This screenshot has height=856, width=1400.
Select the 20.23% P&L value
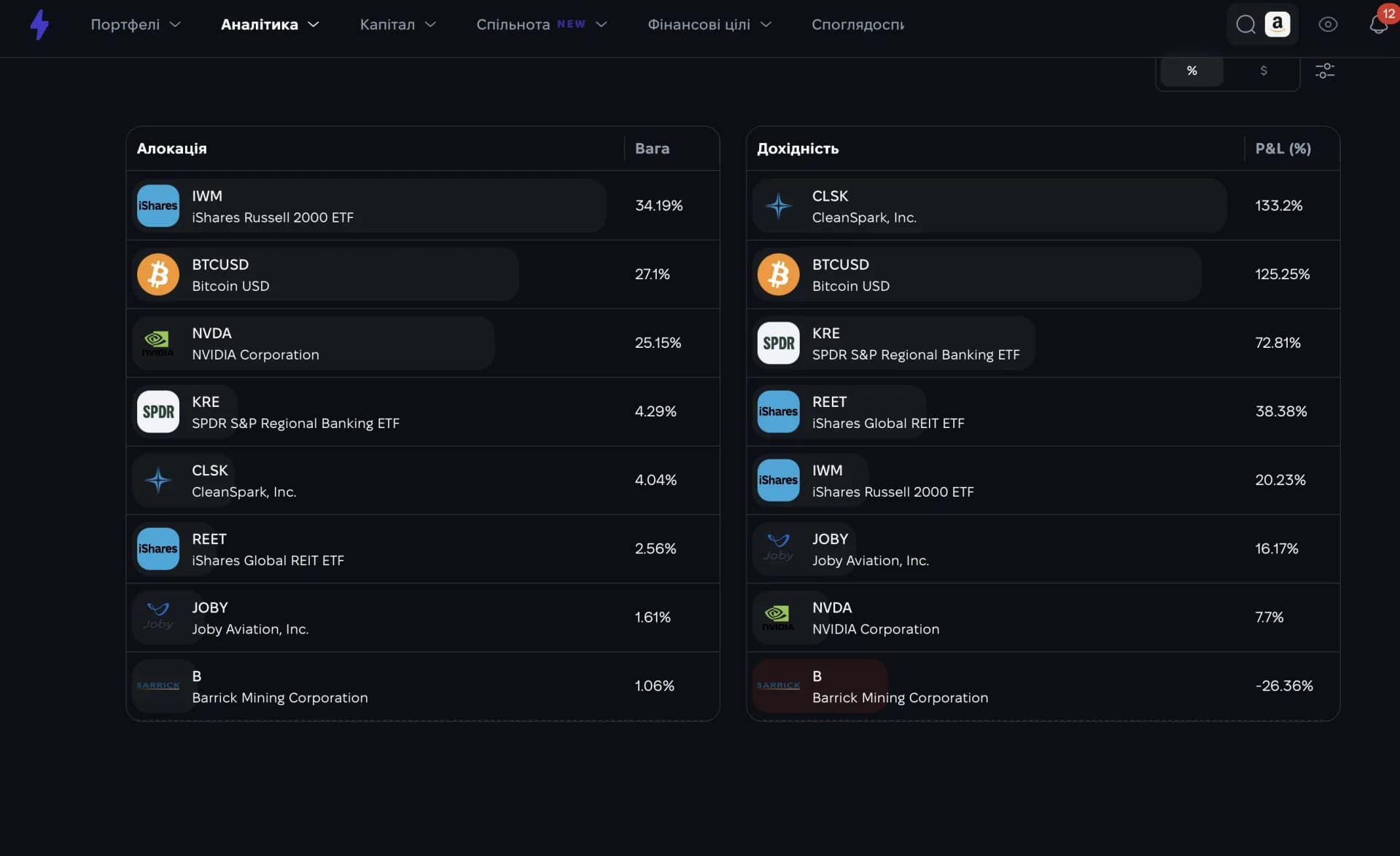(1280, 480)
